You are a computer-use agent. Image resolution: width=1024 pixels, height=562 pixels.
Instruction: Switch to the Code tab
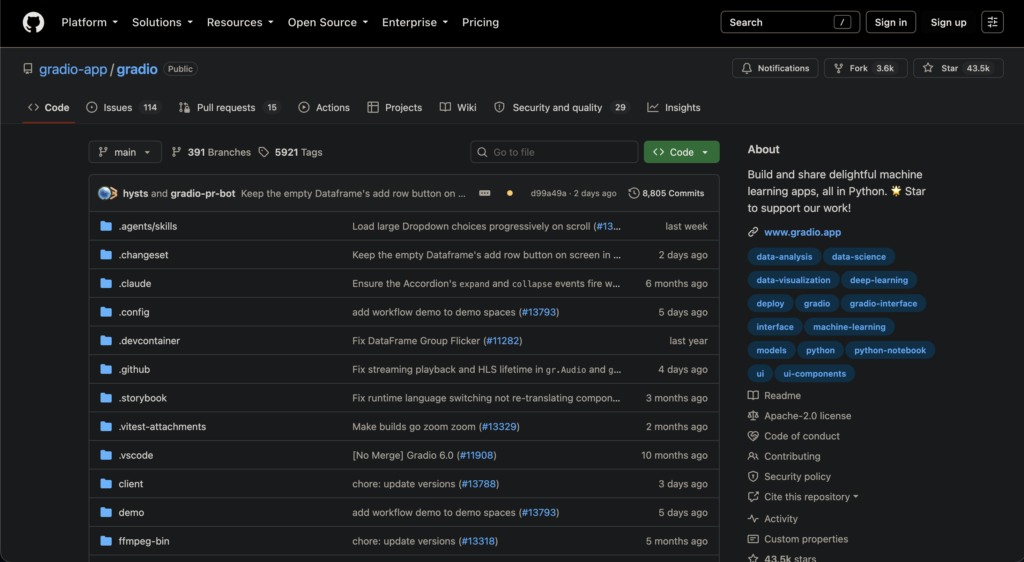pos(48,107)
